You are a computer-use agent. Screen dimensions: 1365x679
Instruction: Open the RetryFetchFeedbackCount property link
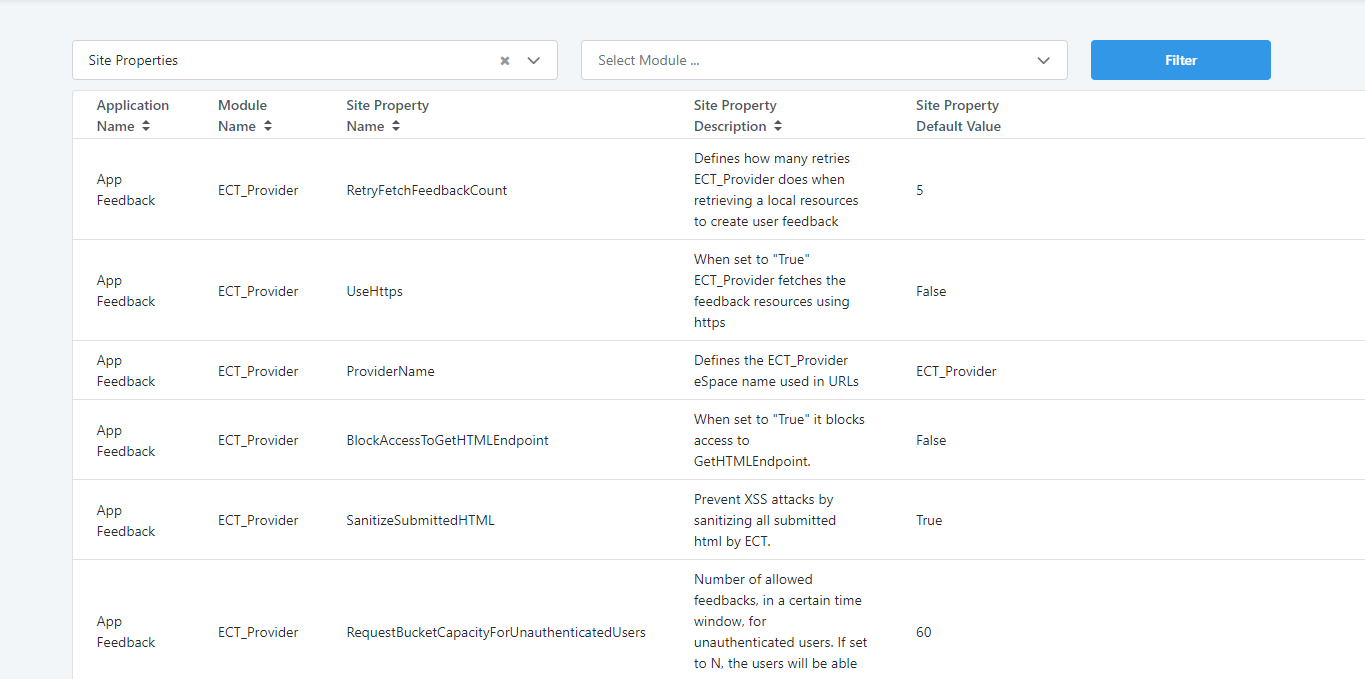426,190
